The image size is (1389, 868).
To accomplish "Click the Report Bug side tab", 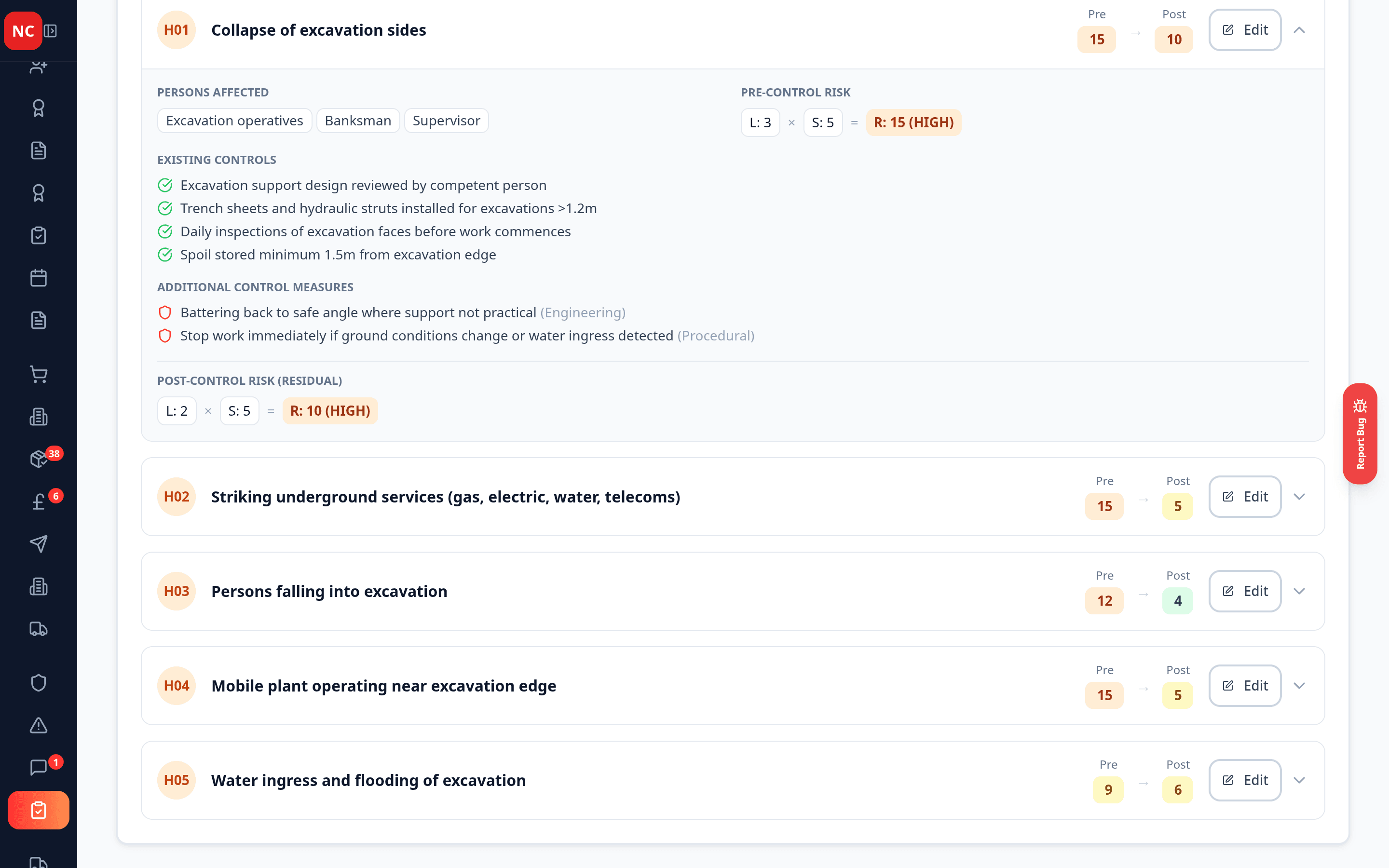I will (x=1359, y=434).
